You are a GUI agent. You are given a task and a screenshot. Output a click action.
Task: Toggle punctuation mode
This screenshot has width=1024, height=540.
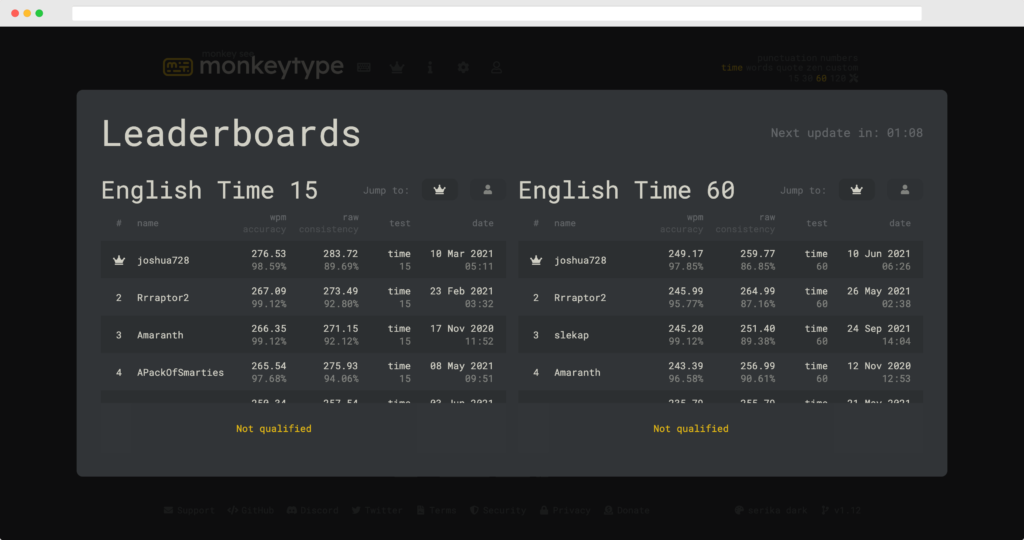click(x=786, y=57)
